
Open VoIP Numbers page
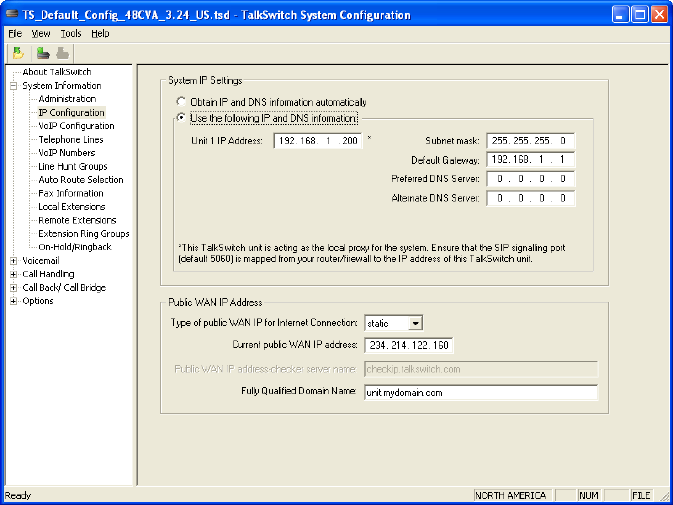tap(67, 153)
